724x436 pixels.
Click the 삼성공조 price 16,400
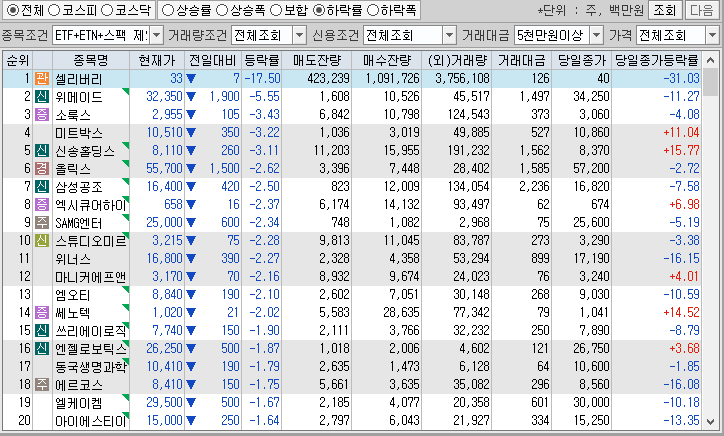click(x=164, y=187)
